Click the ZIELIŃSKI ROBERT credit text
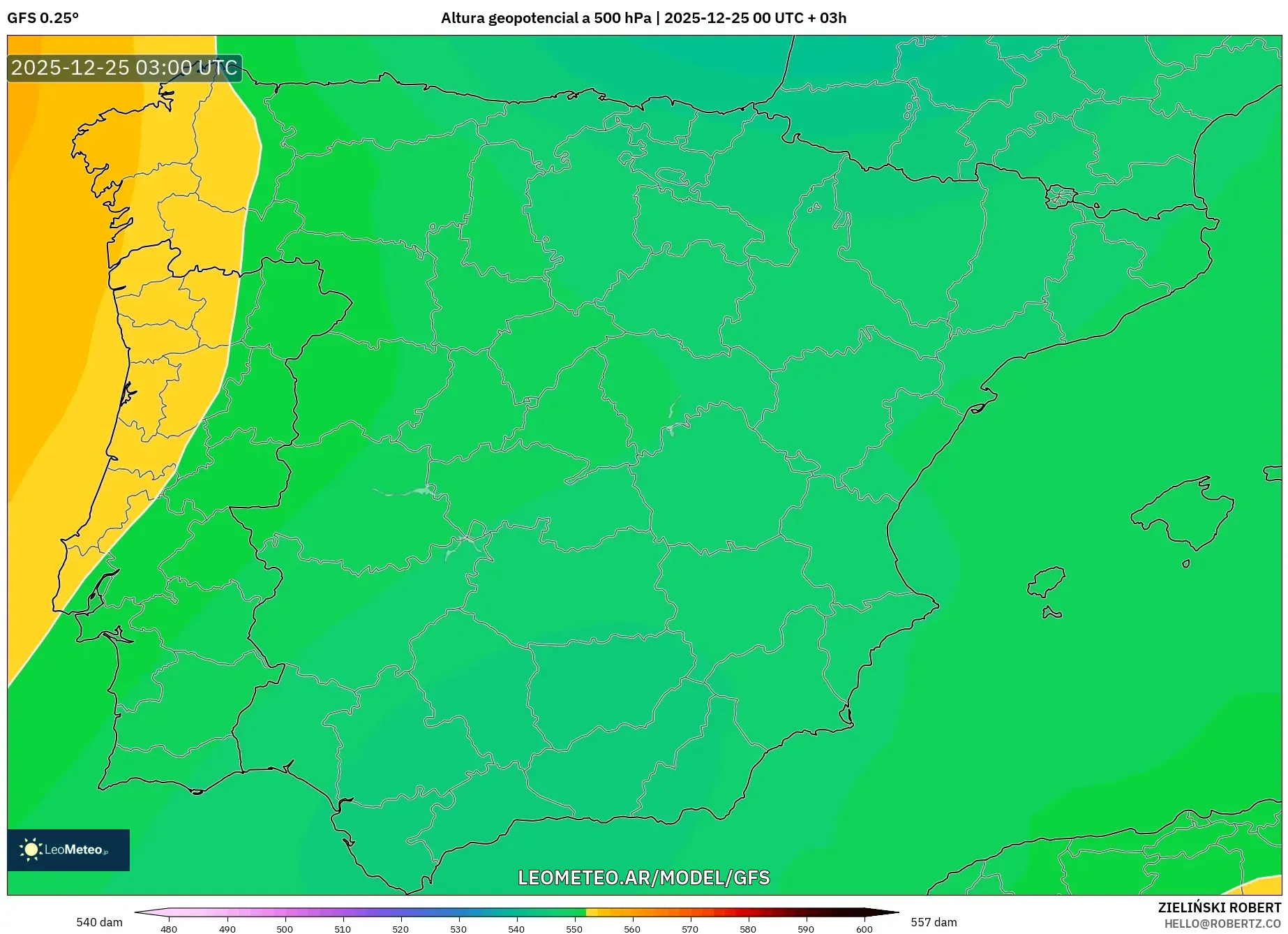The width and height of the screenshot is (1288, 934). (1220, 907)
